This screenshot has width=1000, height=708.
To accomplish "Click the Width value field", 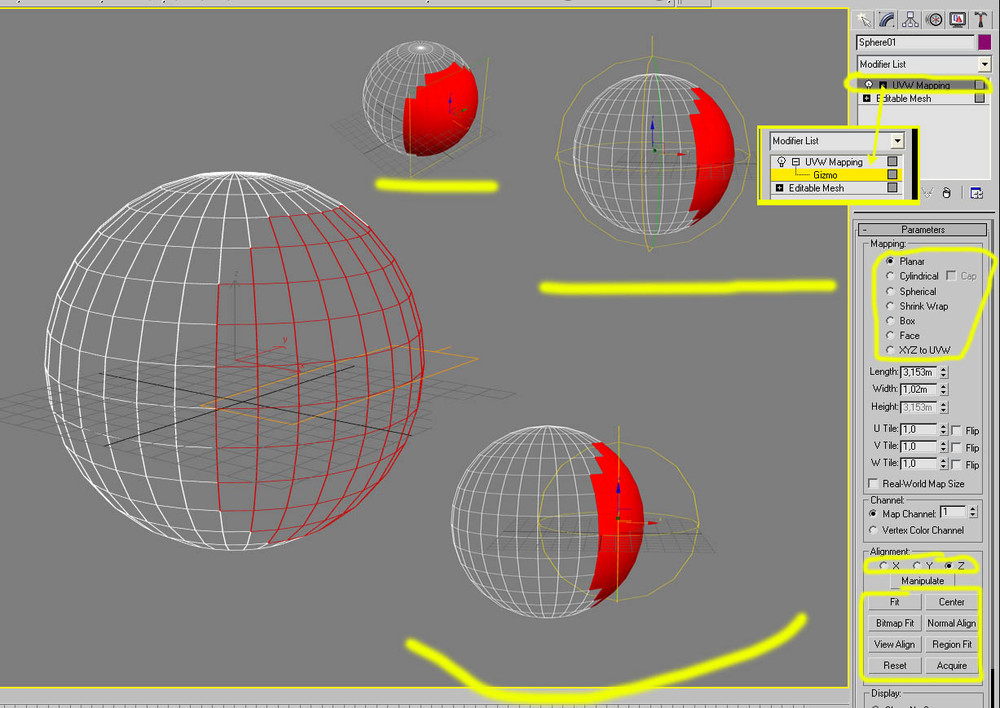I will tap(919, 389).
